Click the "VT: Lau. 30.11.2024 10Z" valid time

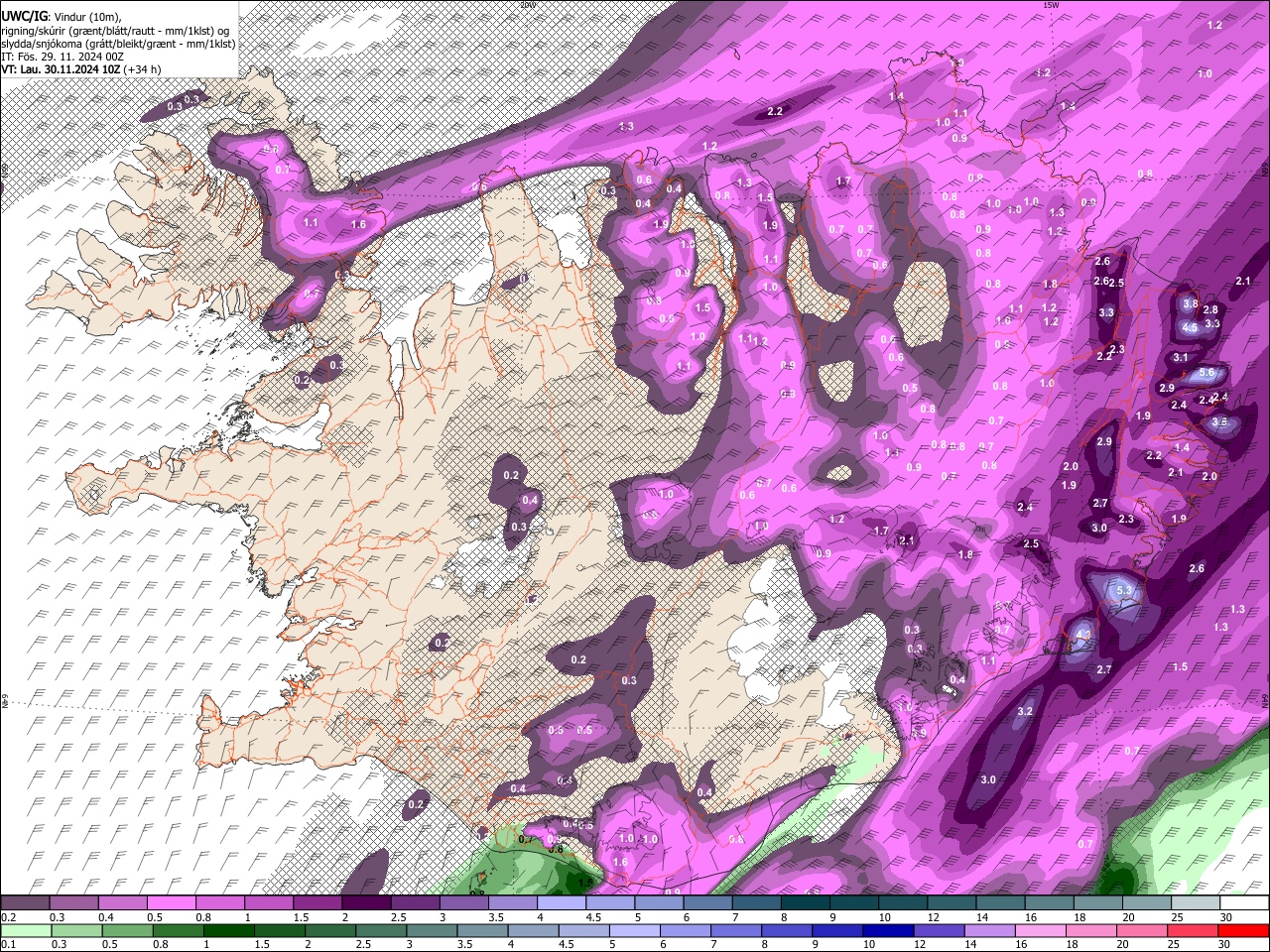[x=61, y=69]
